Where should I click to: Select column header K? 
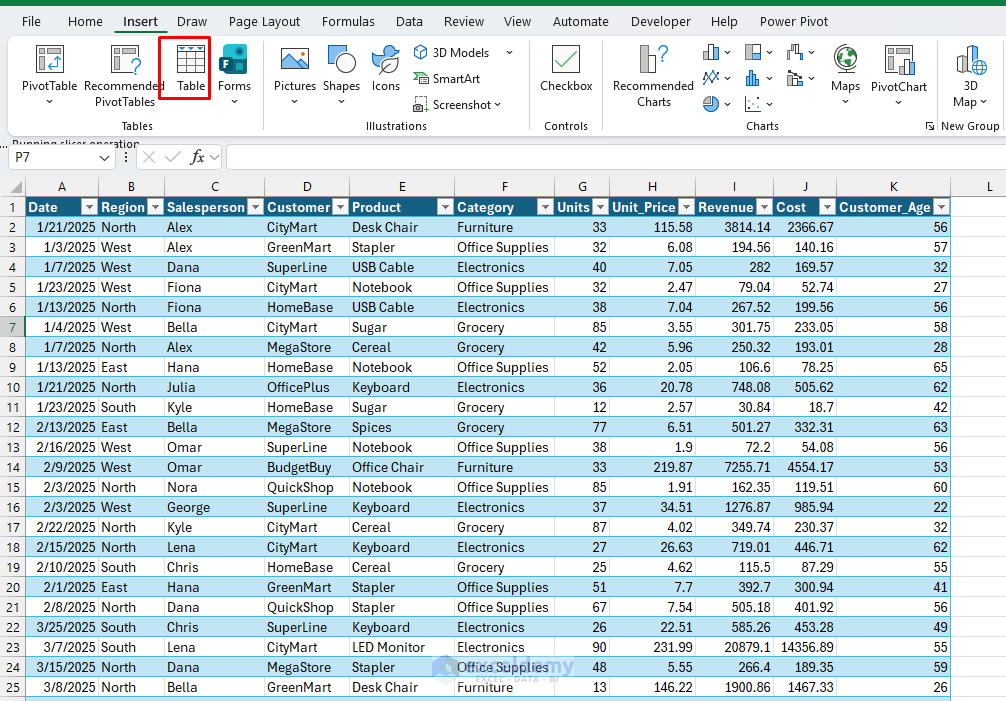(893, 187)
